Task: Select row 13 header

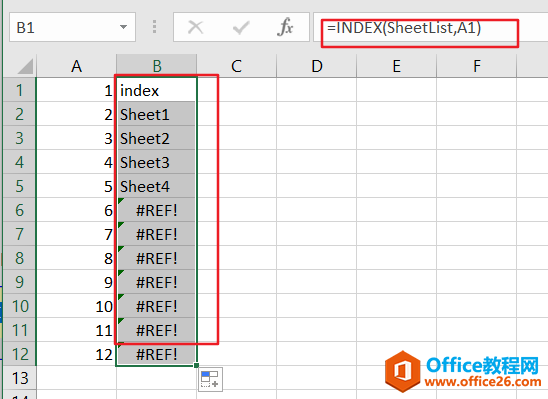Action: point(19,378)
